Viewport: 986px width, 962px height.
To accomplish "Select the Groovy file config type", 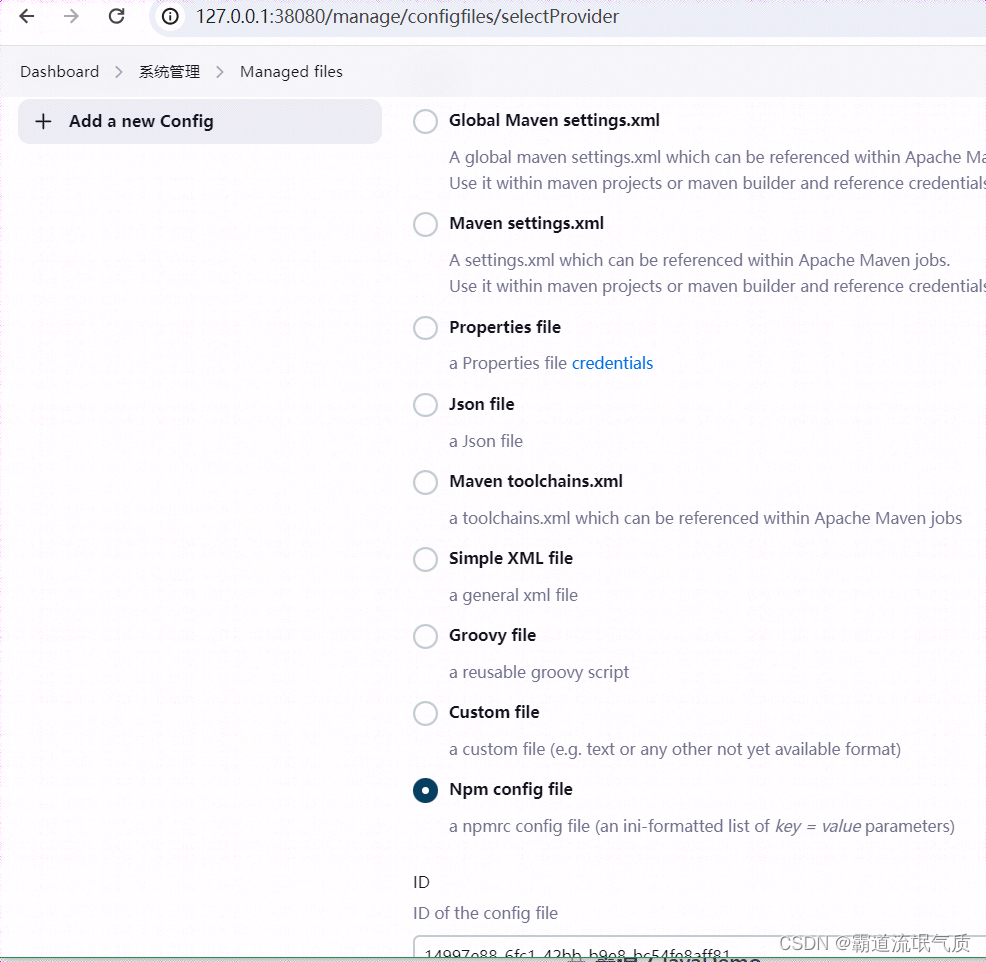I will pos(425,636).
